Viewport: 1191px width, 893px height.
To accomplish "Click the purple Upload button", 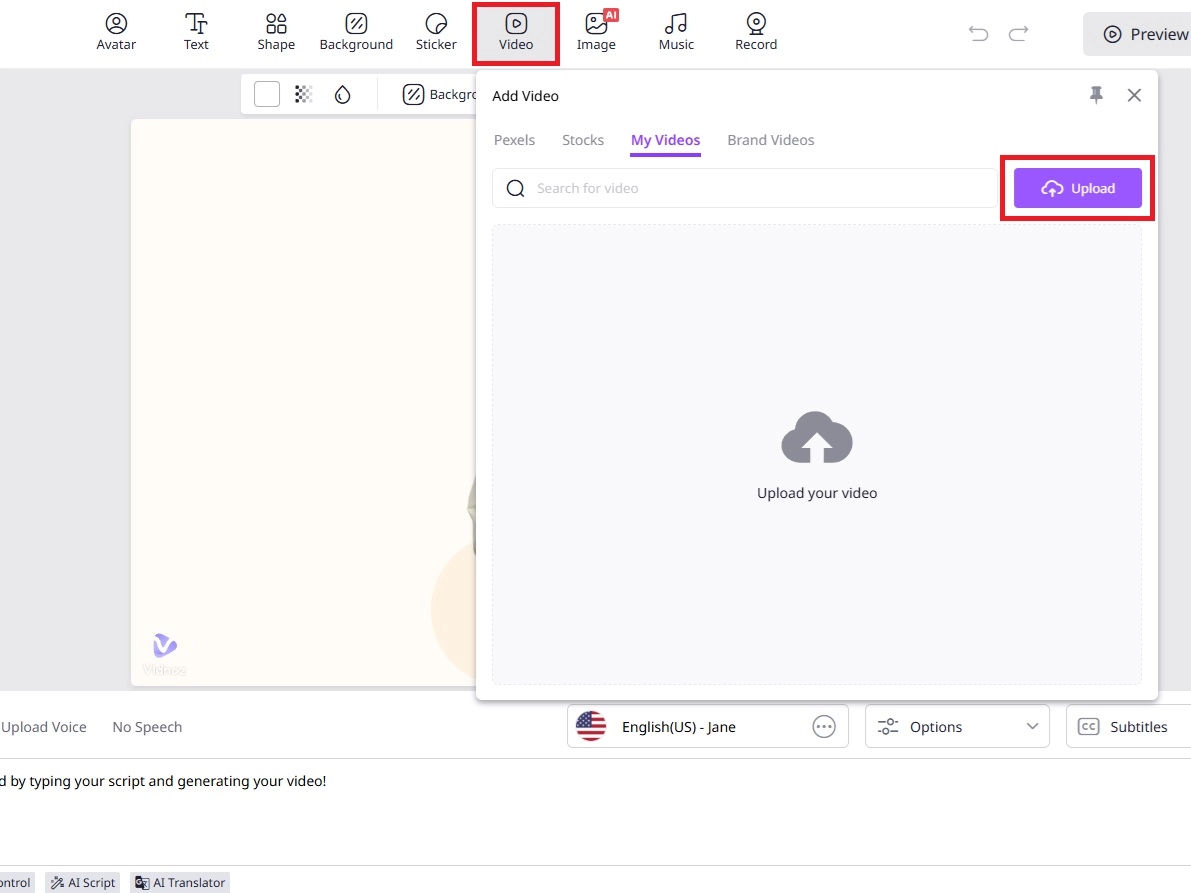I will point(1077,188).
